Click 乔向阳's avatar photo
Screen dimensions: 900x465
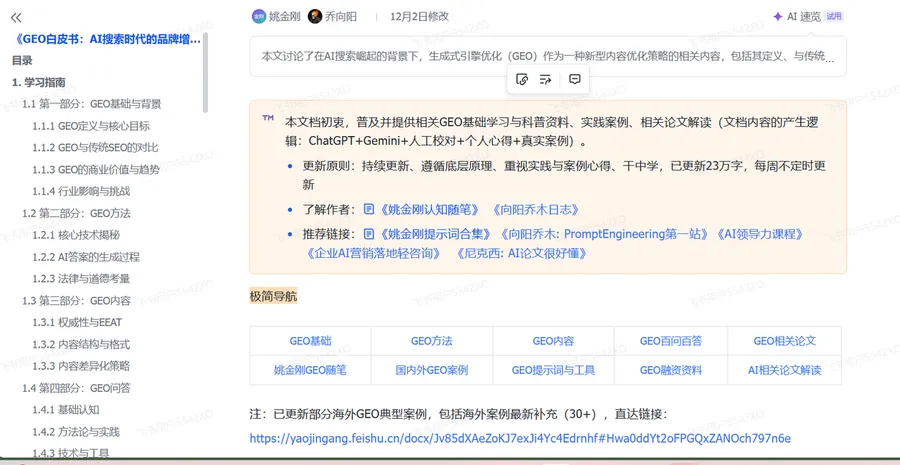point(315,17)
